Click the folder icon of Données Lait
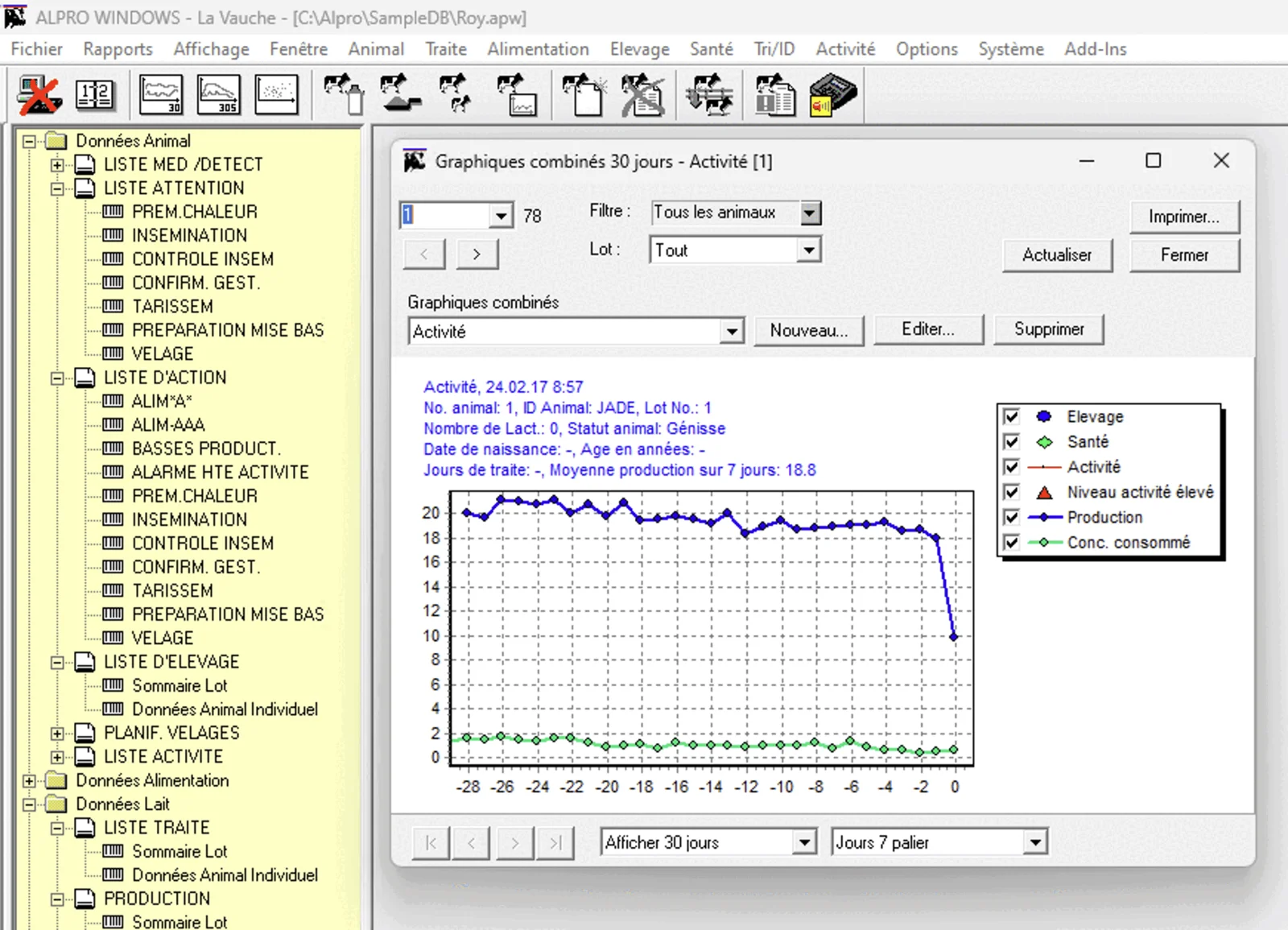 56,804
